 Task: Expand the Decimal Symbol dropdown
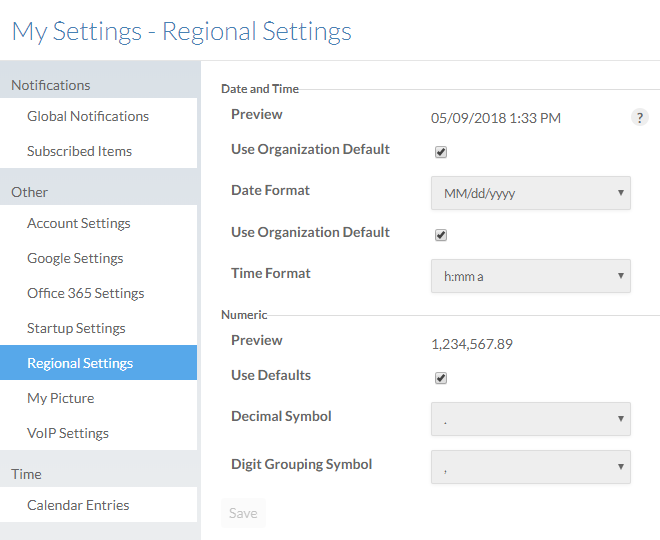(530, 419)
